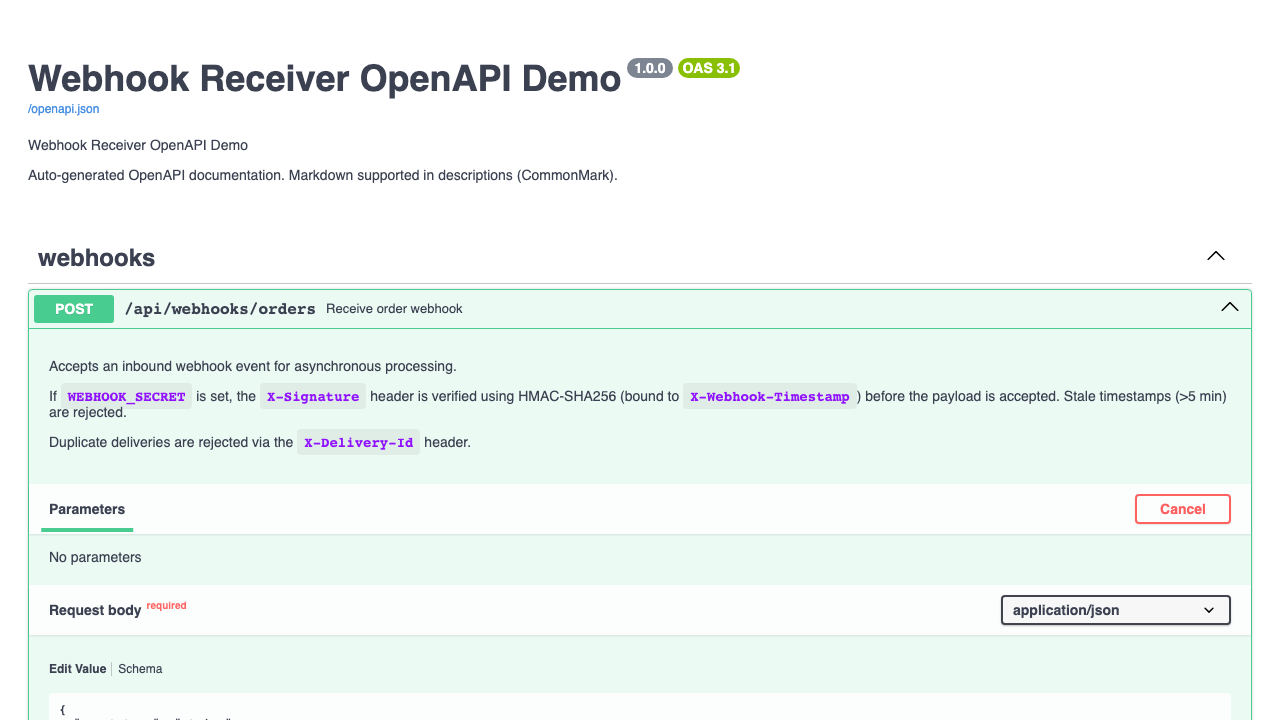Collapse the POST /api/webhooks/orders operation chevron
Screen dimensions: 1280x720
[1230, 308]
